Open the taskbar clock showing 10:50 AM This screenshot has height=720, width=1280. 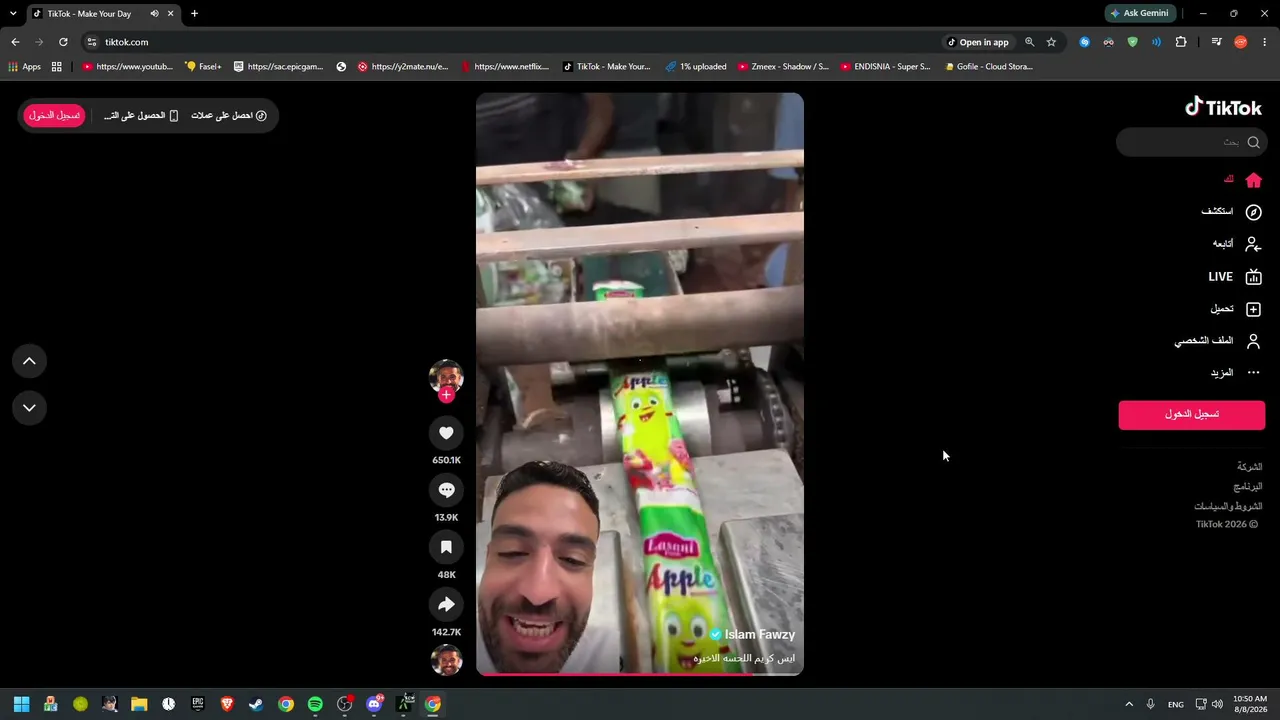(1250, 704)
